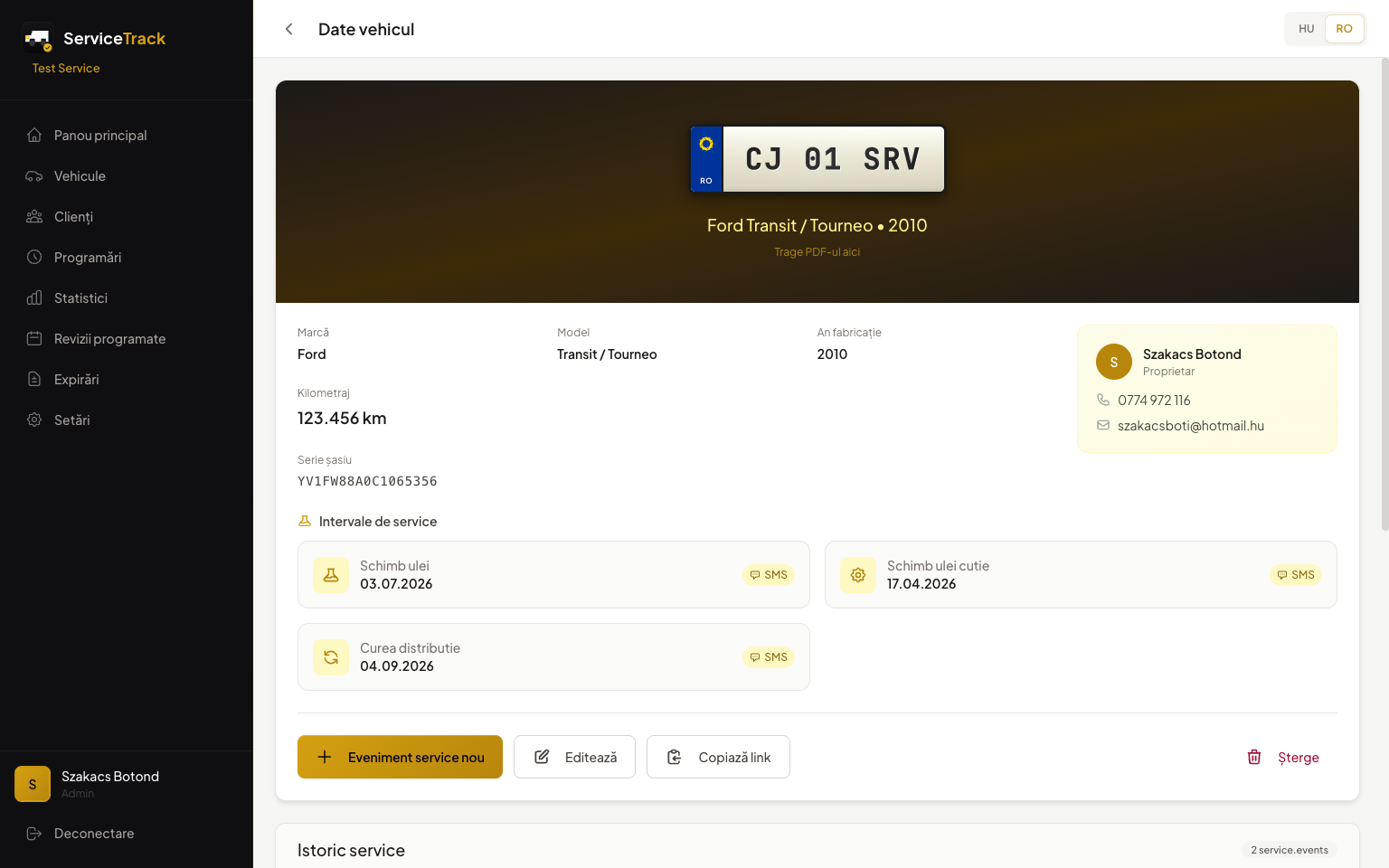
Task: Click the red trash delete icon
Action: tap(1254, 757)
